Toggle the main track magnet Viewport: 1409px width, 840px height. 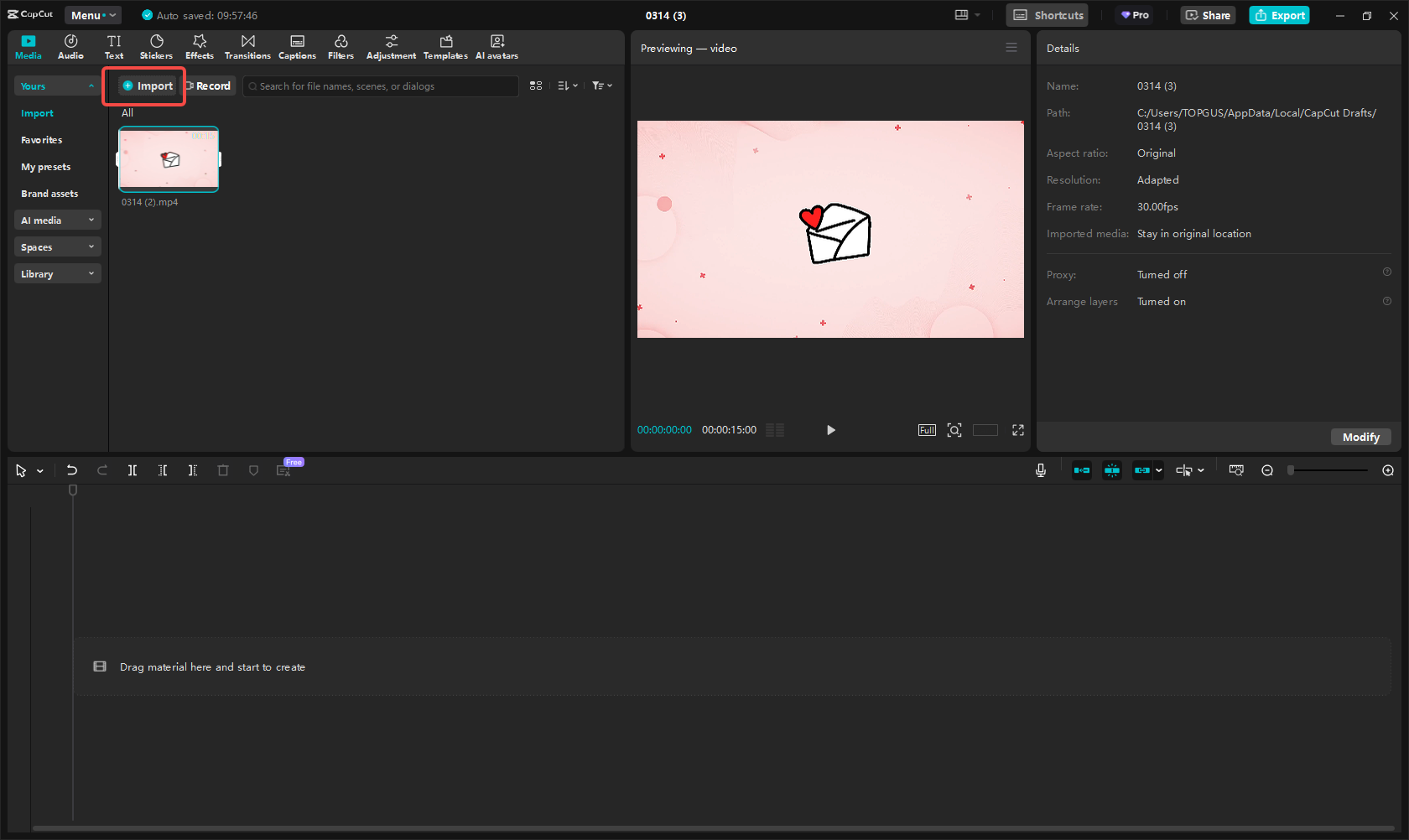coord(1082,470)
